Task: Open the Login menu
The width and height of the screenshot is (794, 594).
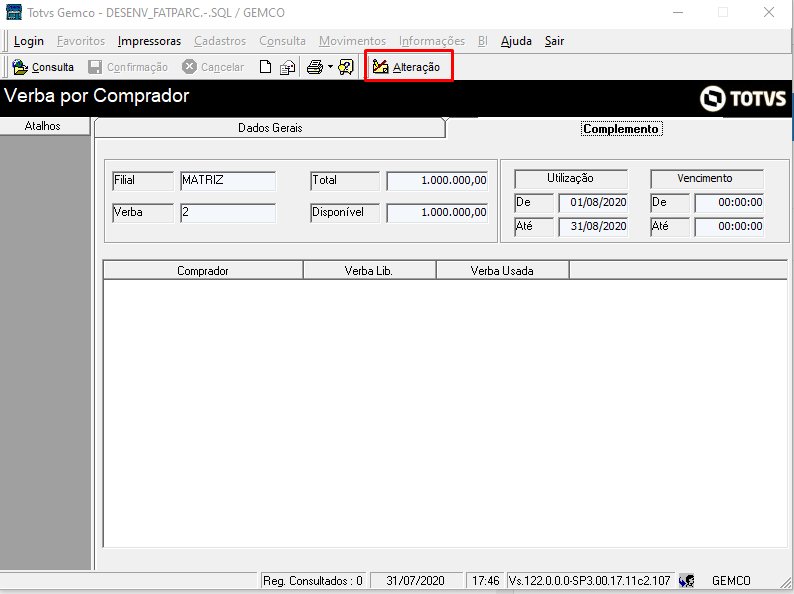Action: (29, 41)
